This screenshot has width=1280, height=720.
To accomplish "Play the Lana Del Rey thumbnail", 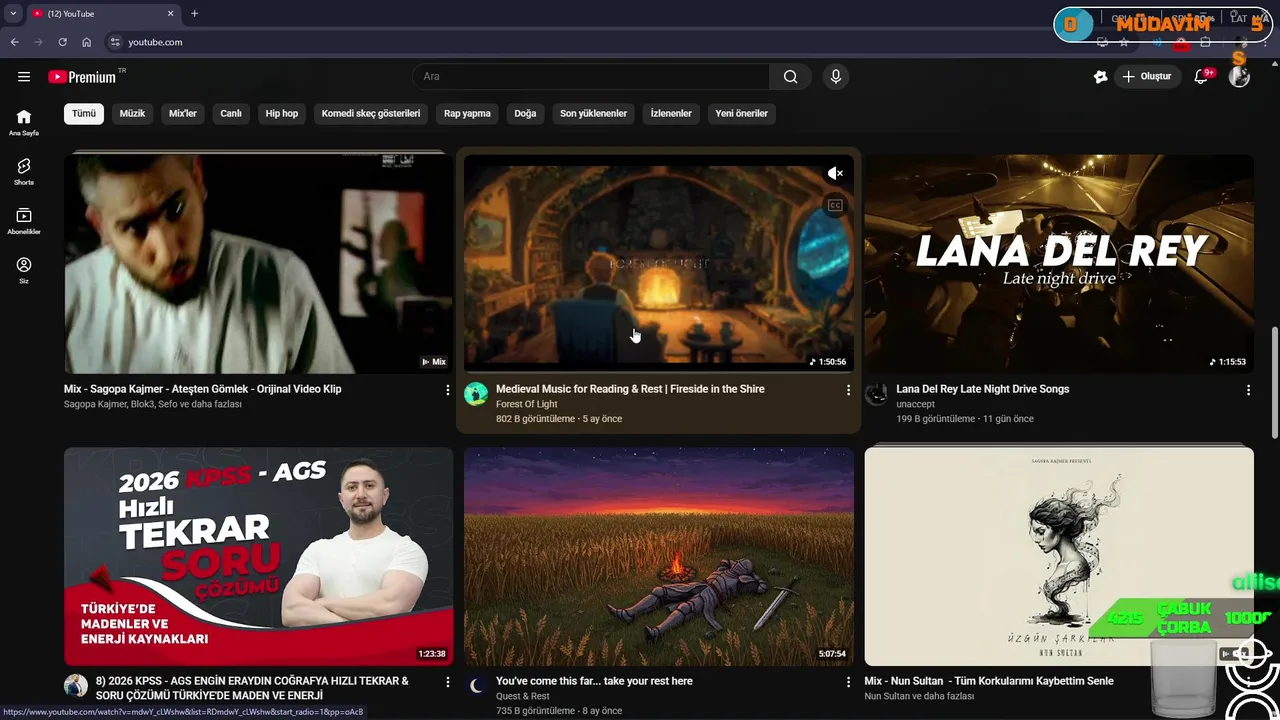I will 1059,264.
